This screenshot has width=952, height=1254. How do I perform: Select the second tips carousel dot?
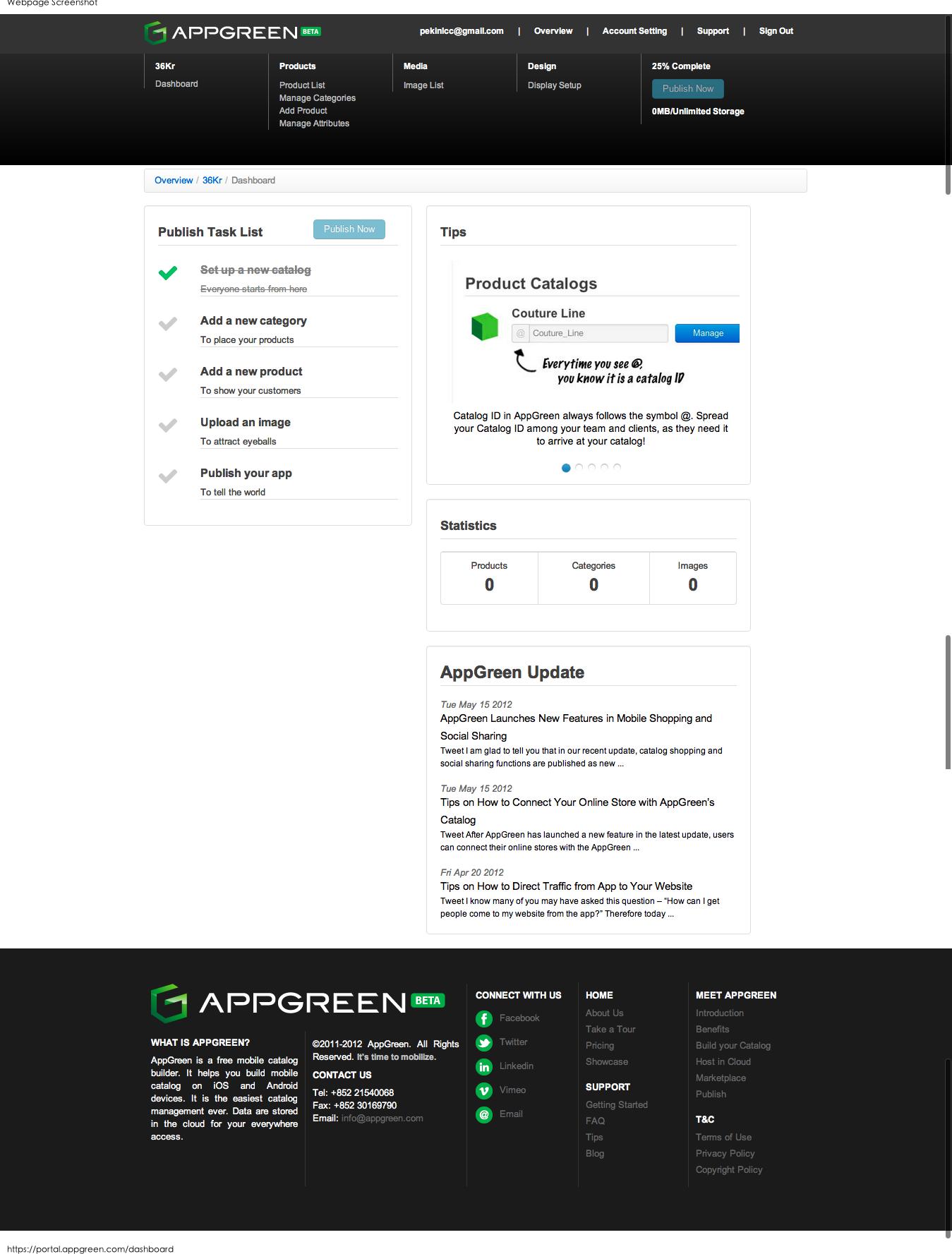click(579, 467)
